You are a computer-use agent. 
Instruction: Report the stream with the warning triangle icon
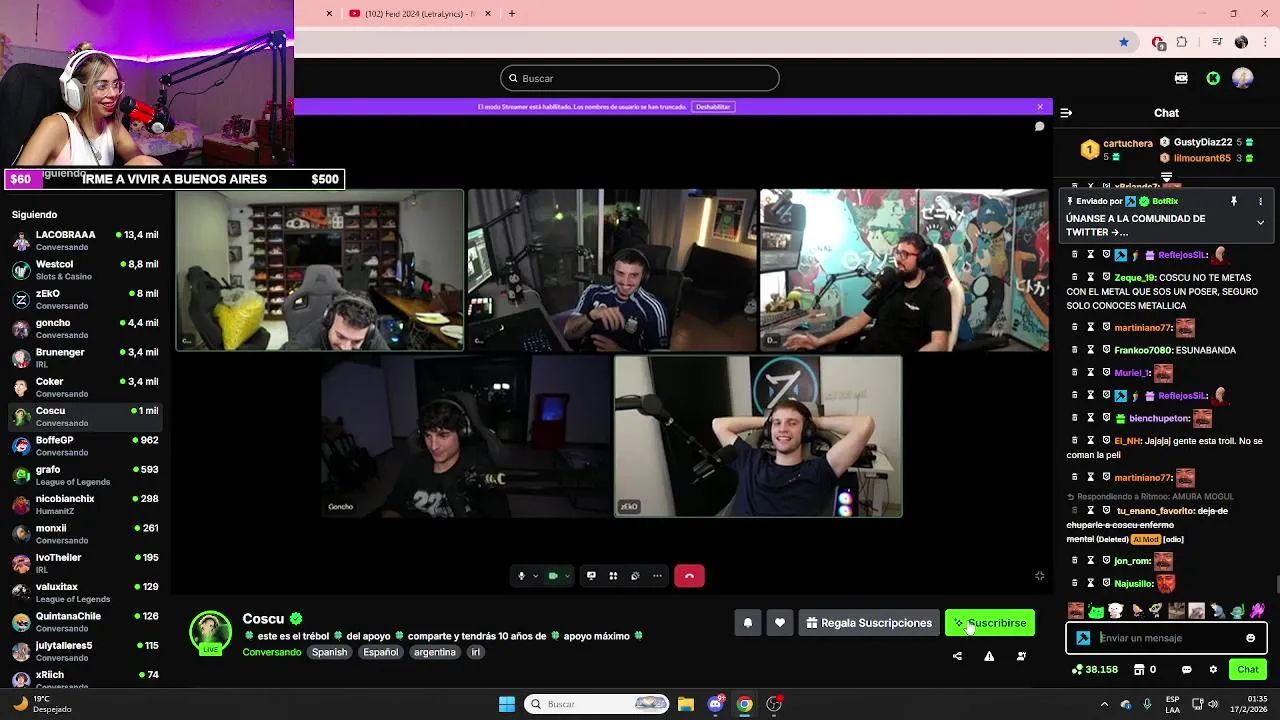click(x=989, y=656)
